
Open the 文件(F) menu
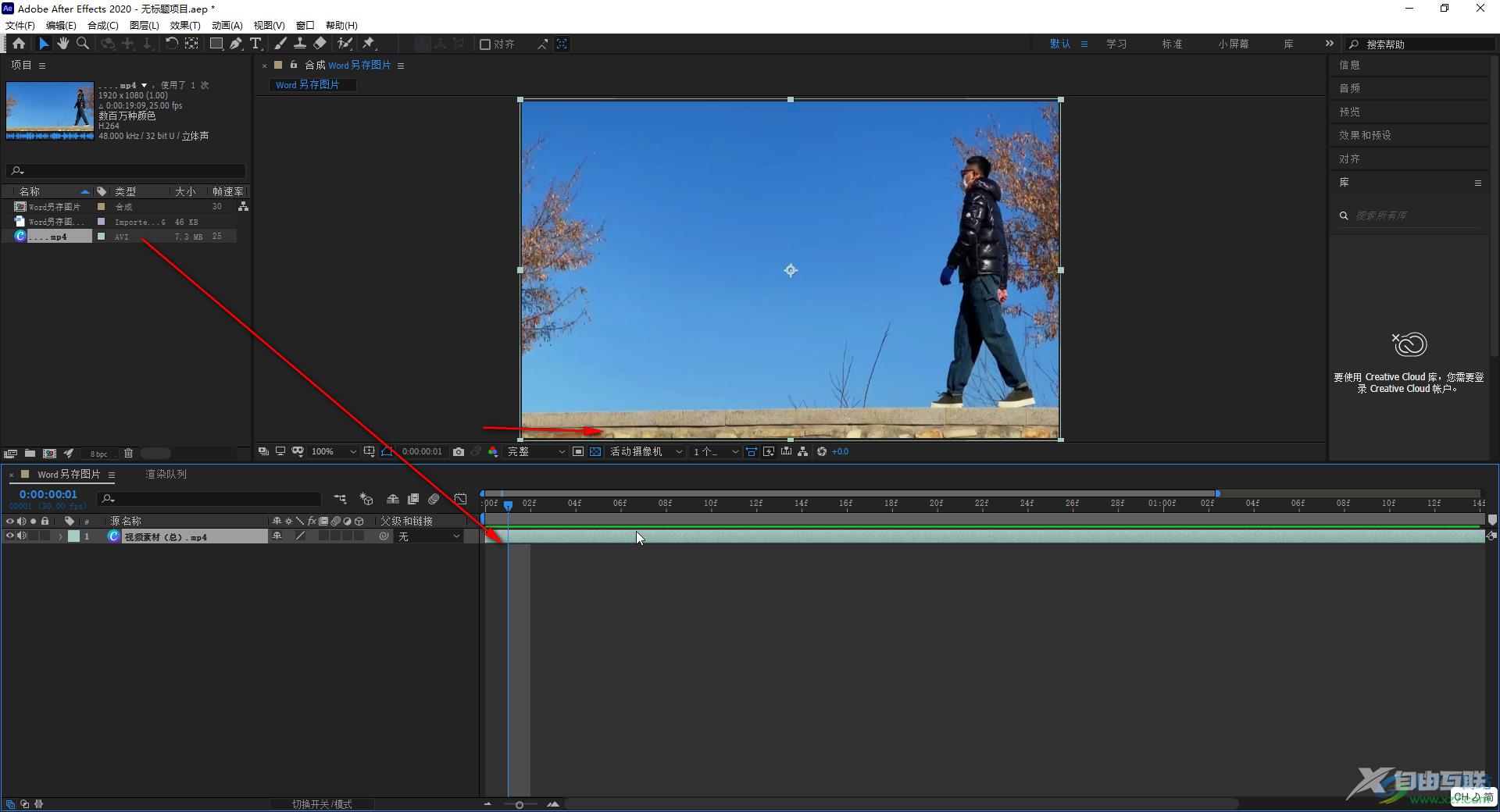tap(20, 26)
